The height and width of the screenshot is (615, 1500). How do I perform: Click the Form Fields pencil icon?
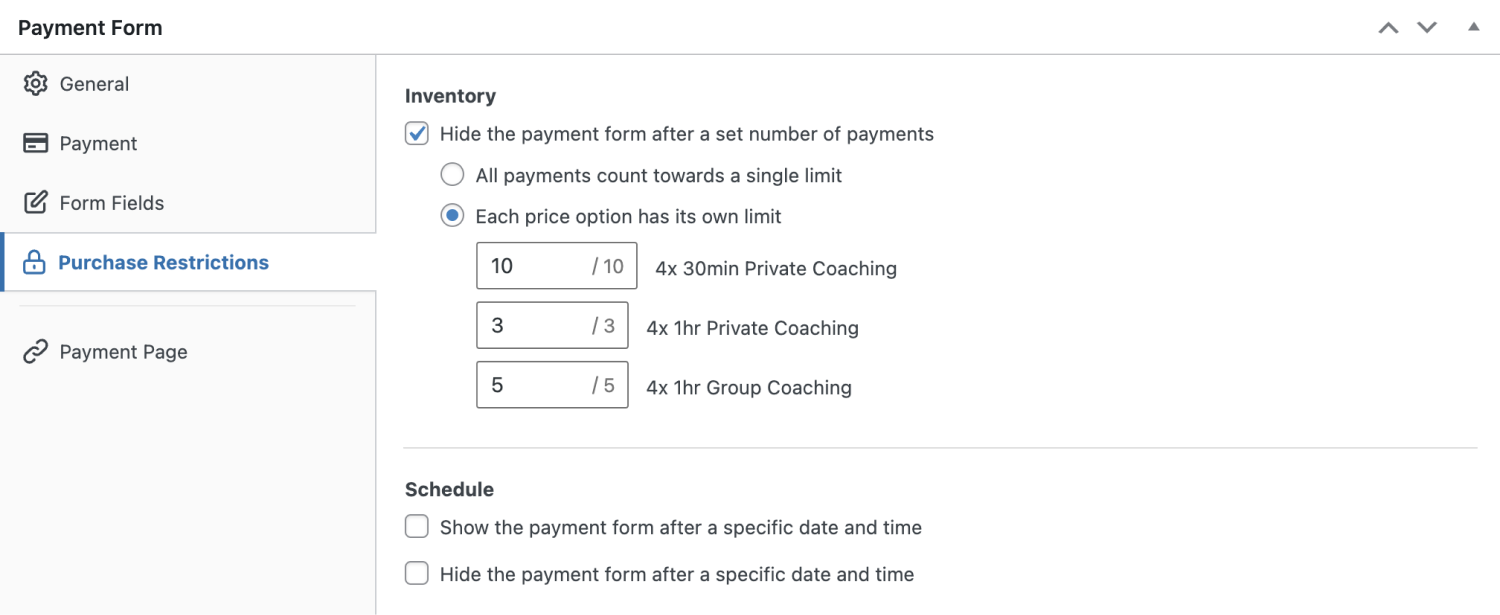[x=35, y=203]
